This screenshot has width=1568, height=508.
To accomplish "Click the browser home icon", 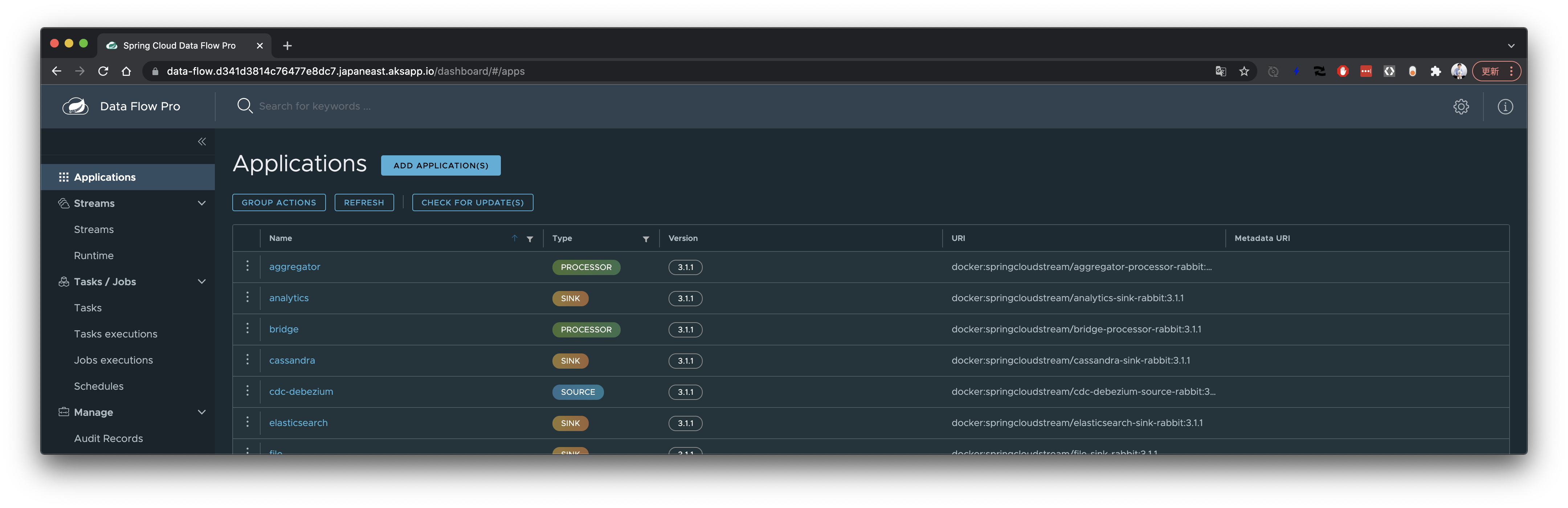I will pos(126,71).
